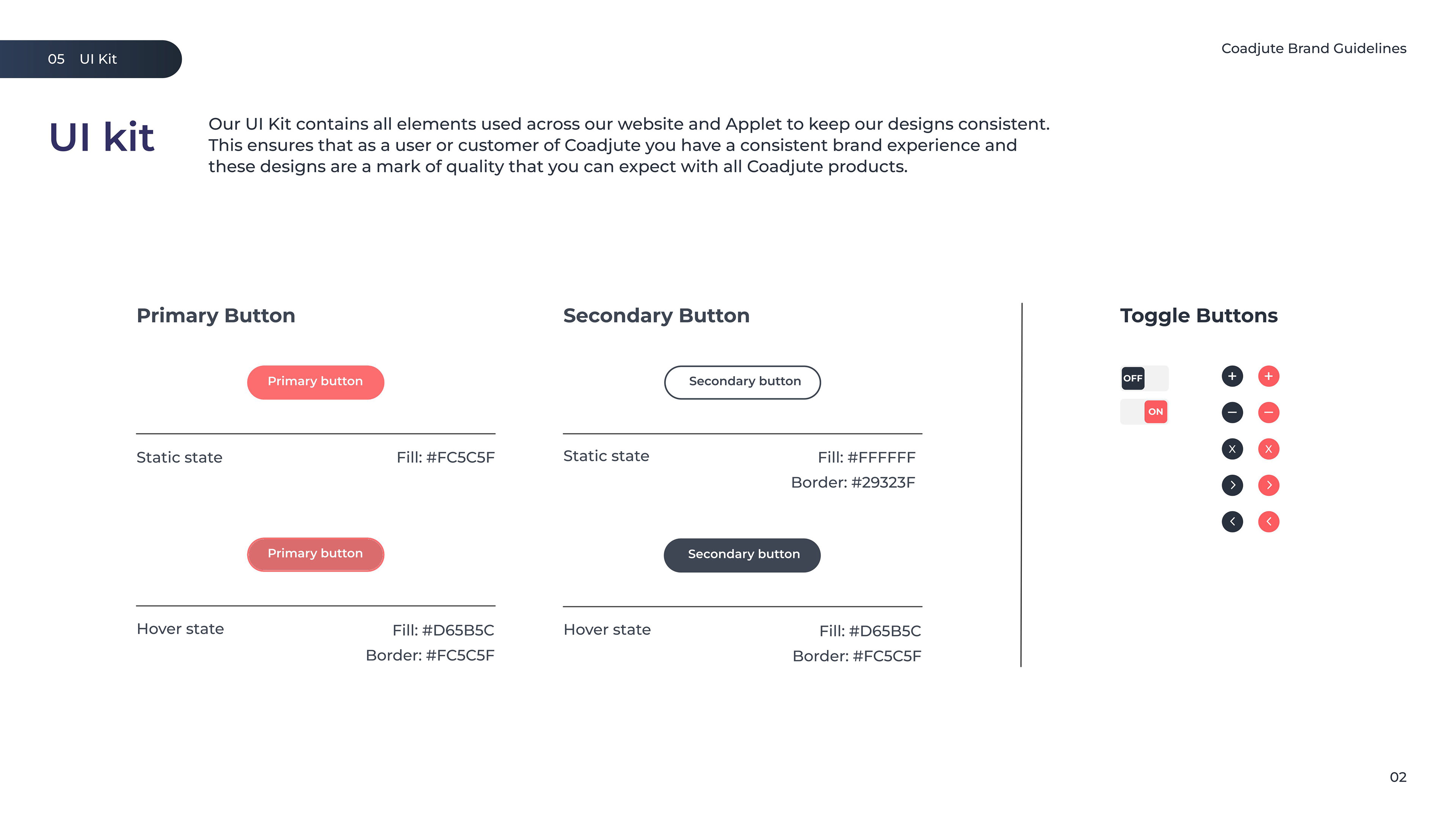Toggle the ON switch
Screen dimensions: 1456x819
point(1144,411)
